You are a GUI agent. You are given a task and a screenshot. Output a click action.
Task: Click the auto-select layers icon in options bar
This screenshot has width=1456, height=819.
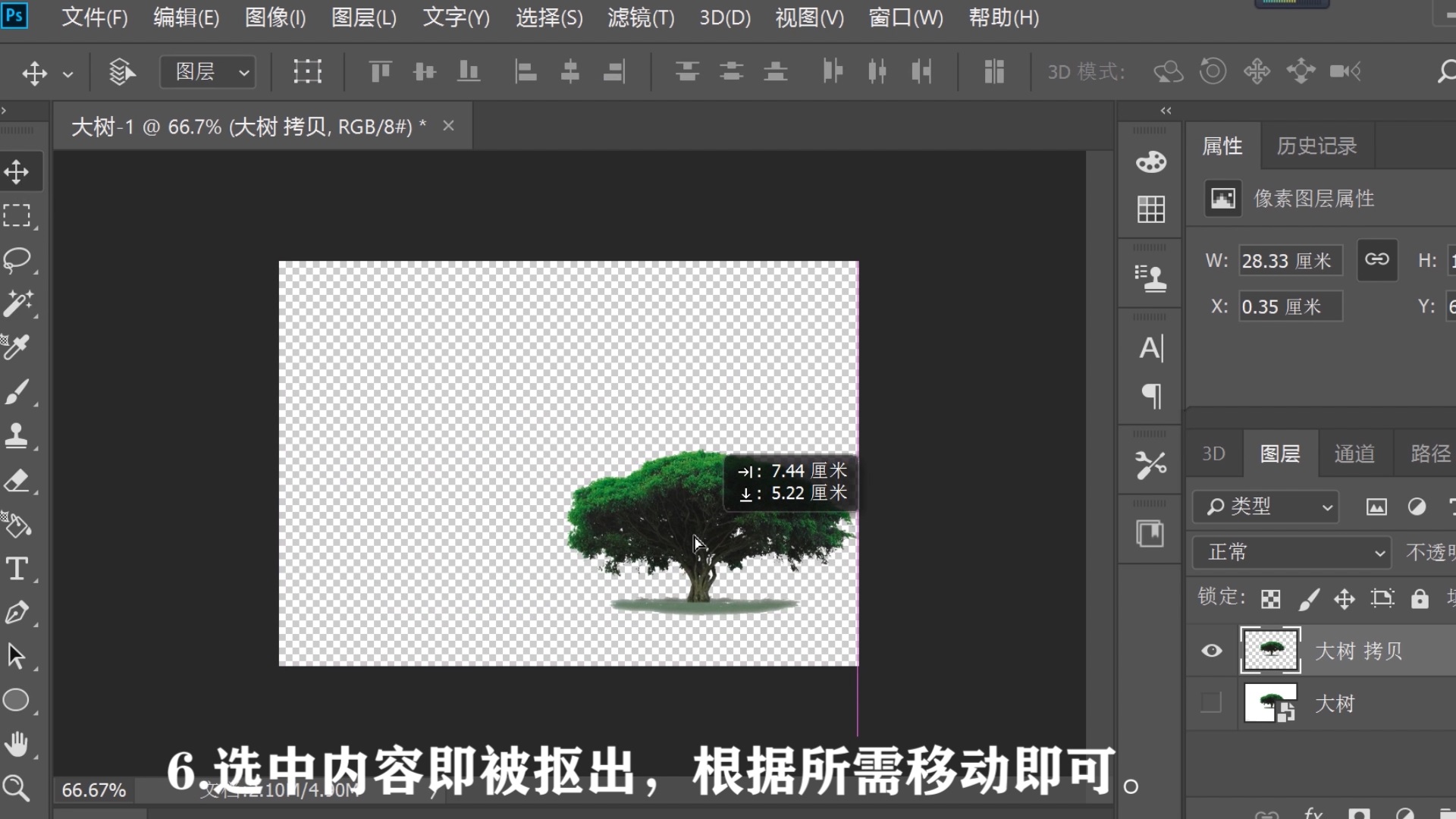[x=121, y=72]
